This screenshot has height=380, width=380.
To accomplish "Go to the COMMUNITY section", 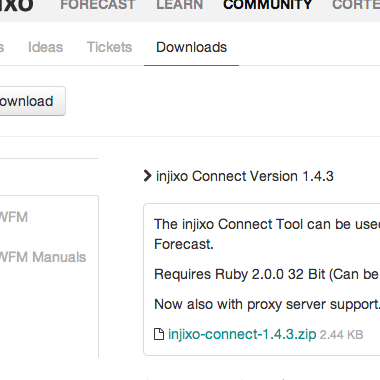I will point(267,5).
